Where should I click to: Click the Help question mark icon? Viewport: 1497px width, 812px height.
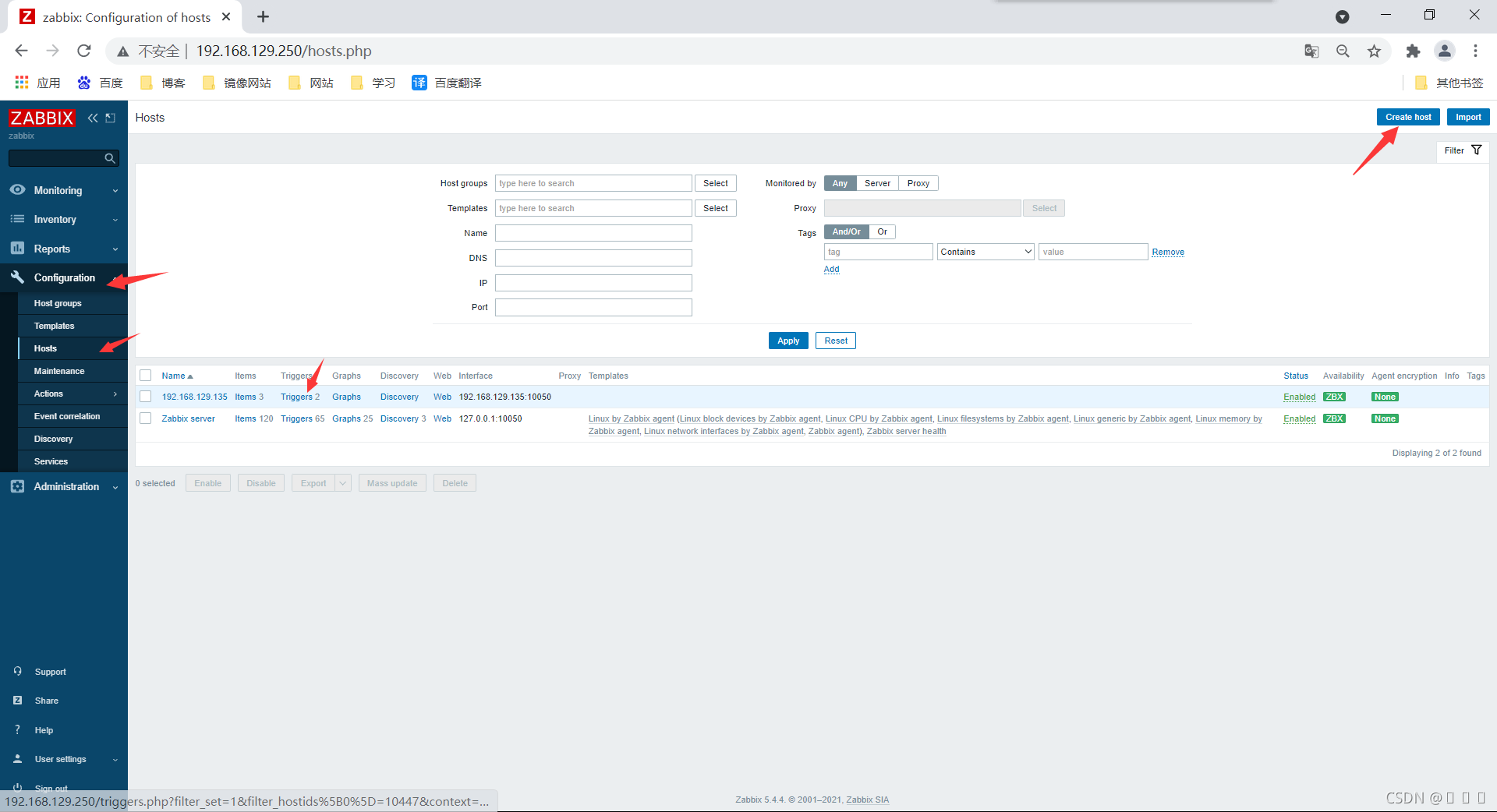[17, 730]
